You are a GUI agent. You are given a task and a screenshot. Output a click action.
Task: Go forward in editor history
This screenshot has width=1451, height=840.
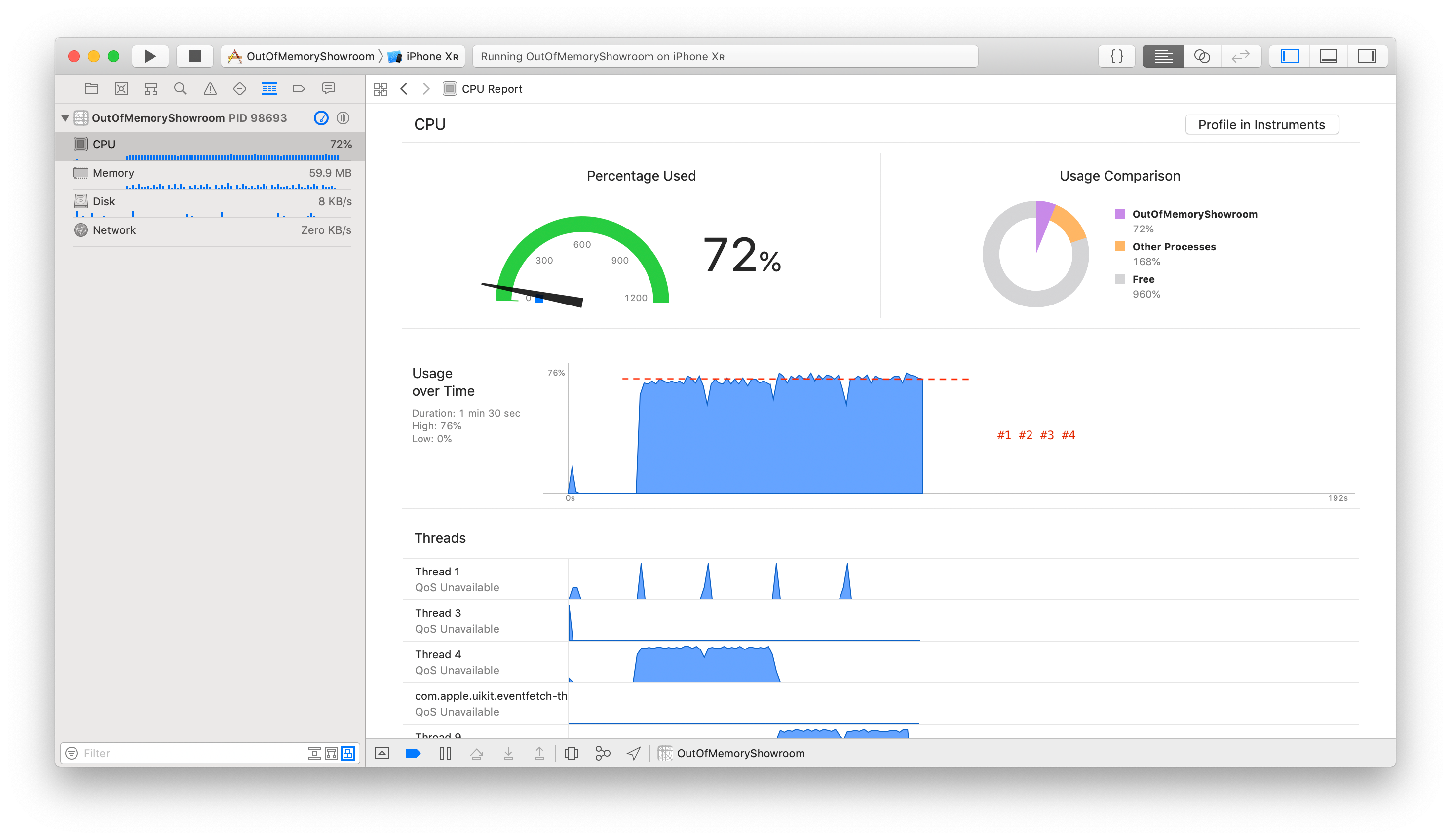[426, 89]
